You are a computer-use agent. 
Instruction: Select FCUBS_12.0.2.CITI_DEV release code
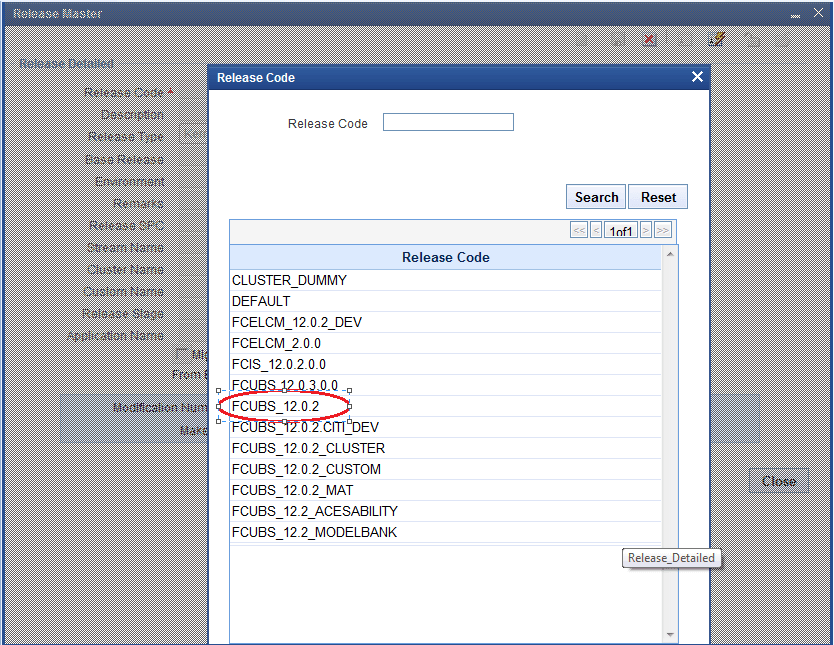446,428
